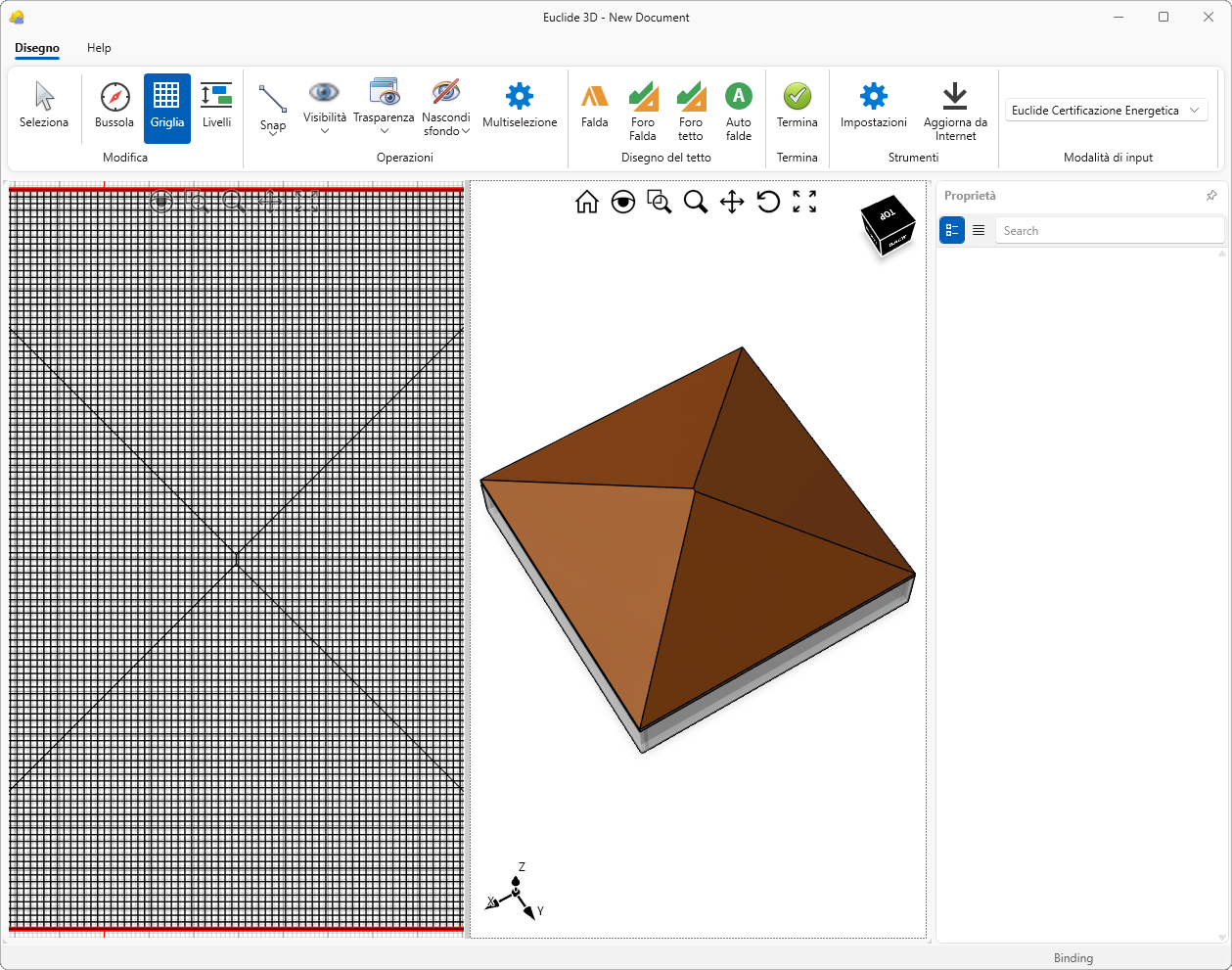1232x970 pixels.
Task: Switch to the Disegno ribbon tab
Action: 37,48
